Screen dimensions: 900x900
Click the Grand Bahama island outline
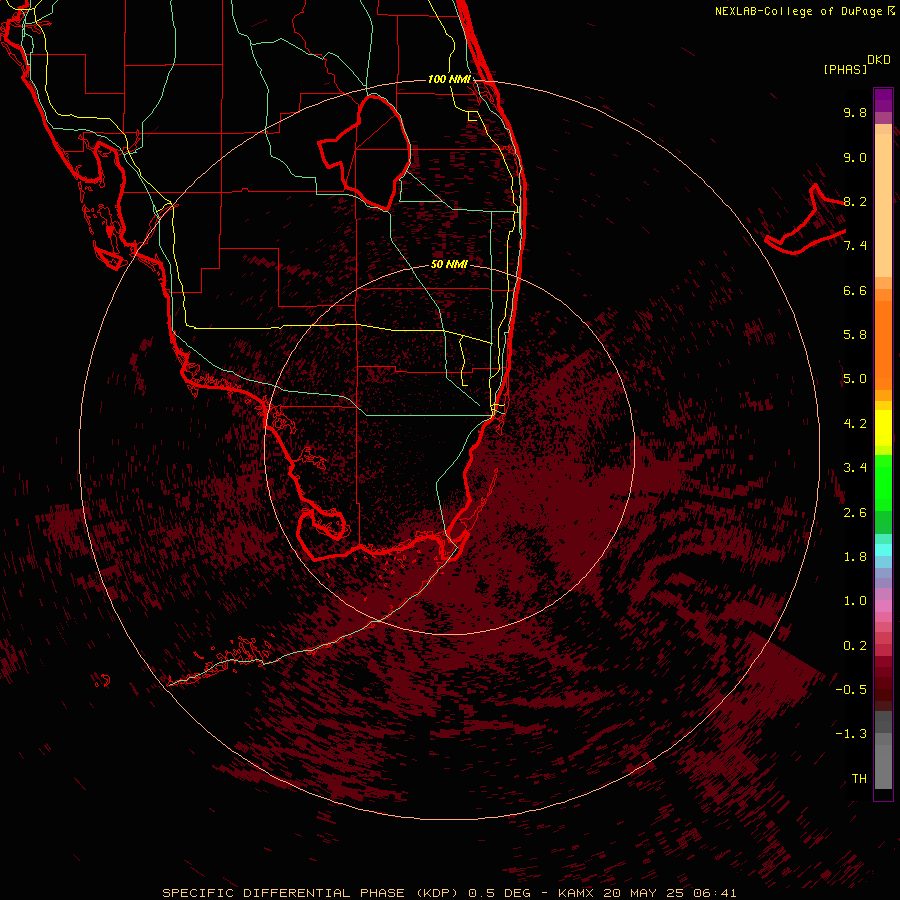(x=805, y=221)
